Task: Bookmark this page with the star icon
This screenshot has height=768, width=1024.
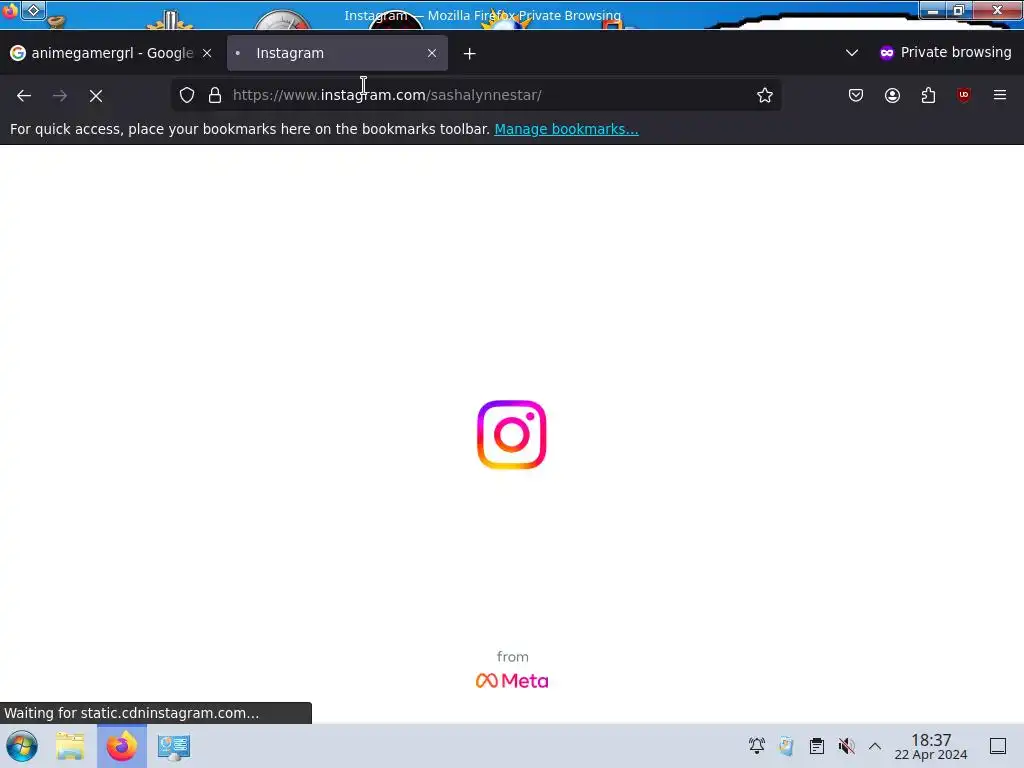Action: point(765,95)
